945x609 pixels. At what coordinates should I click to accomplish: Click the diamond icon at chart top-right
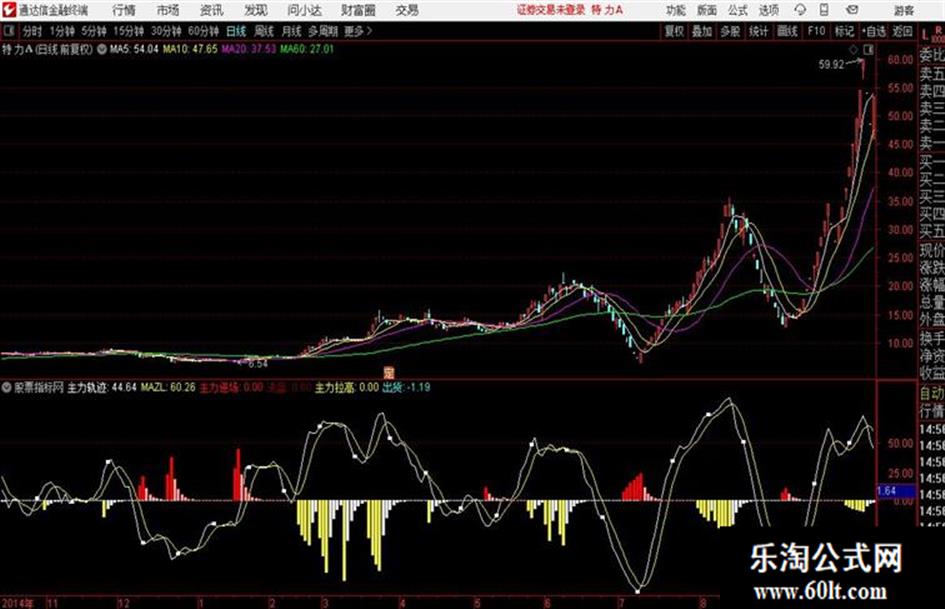pyautogui.click(x=853, y=50)
